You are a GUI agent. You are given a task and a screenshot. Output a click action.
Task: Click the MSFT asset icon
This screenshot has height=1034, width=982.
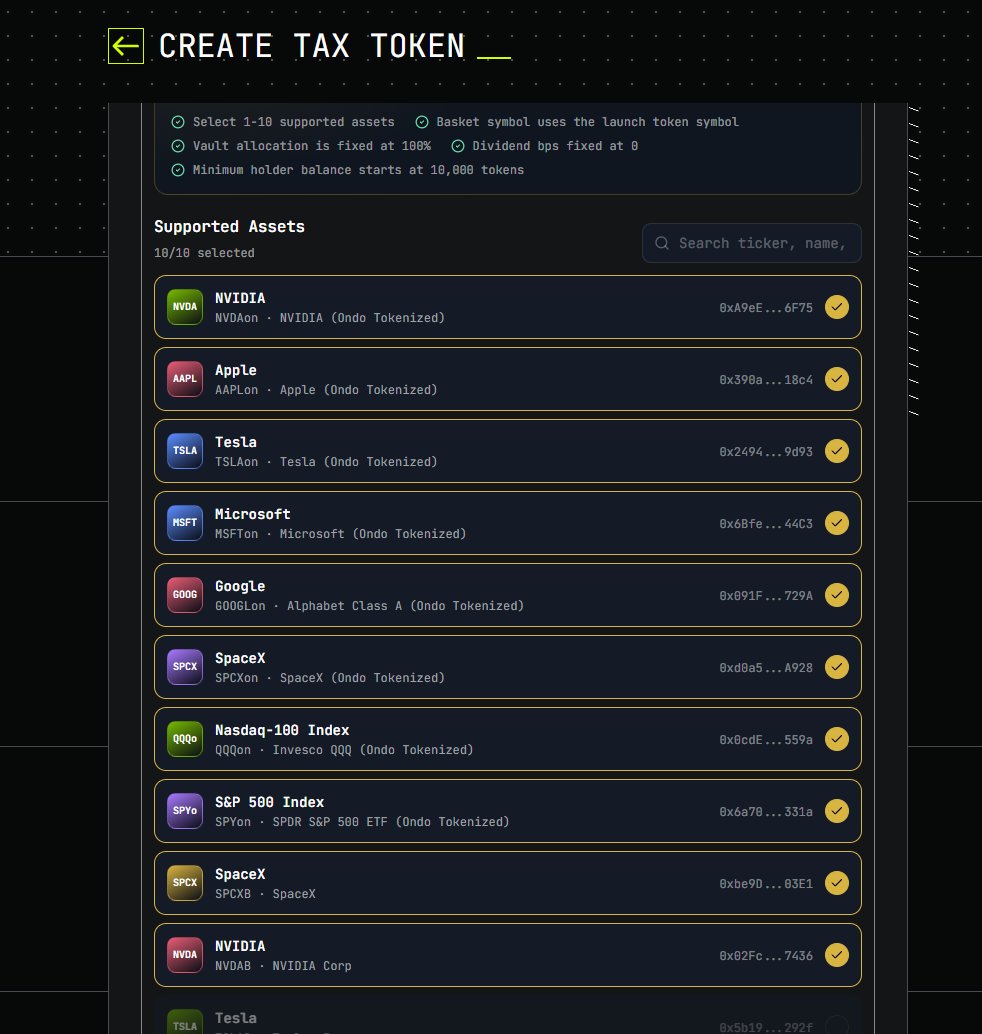185,522
